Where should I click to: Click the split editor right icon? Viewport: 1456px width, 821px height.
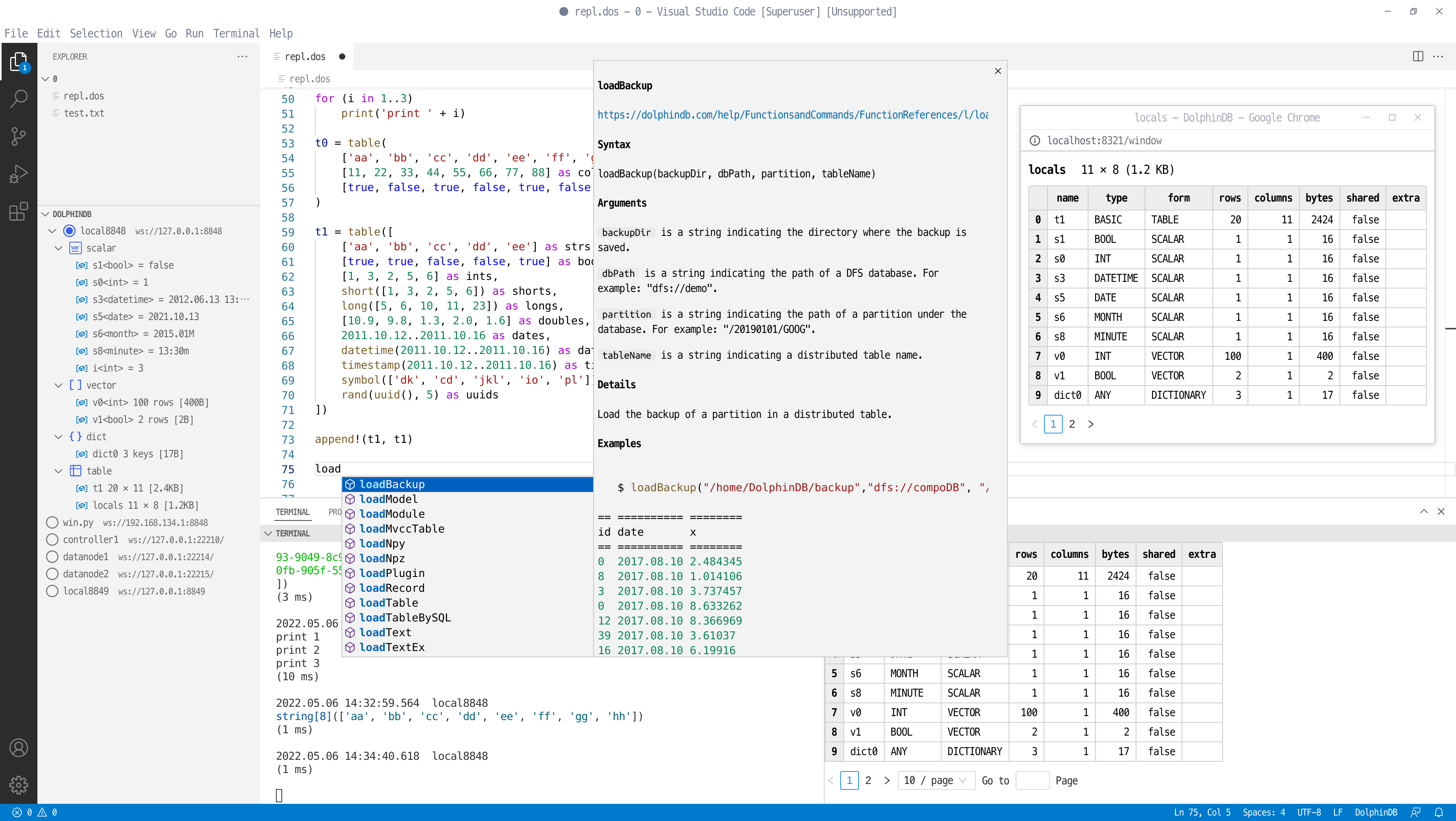[x=1417, y=56]
